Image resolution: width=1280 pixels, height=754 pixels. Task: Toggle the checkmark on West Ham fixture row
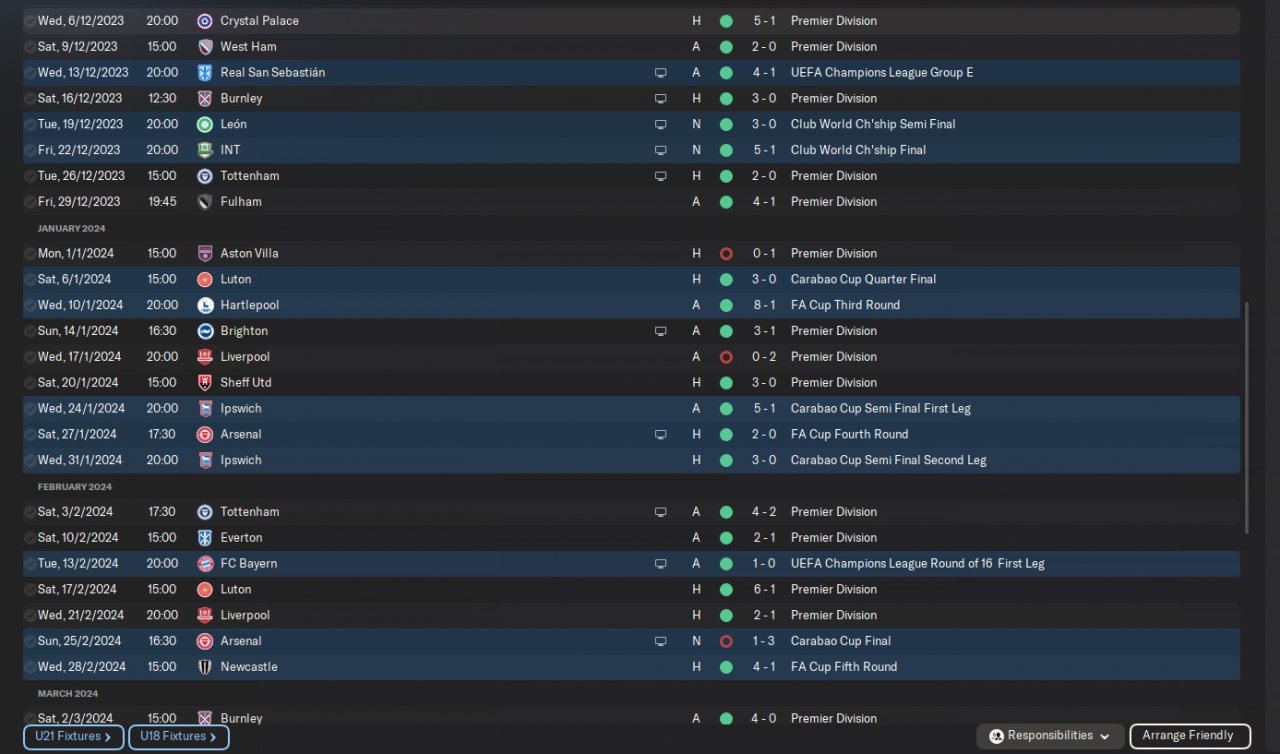[30, 47]
